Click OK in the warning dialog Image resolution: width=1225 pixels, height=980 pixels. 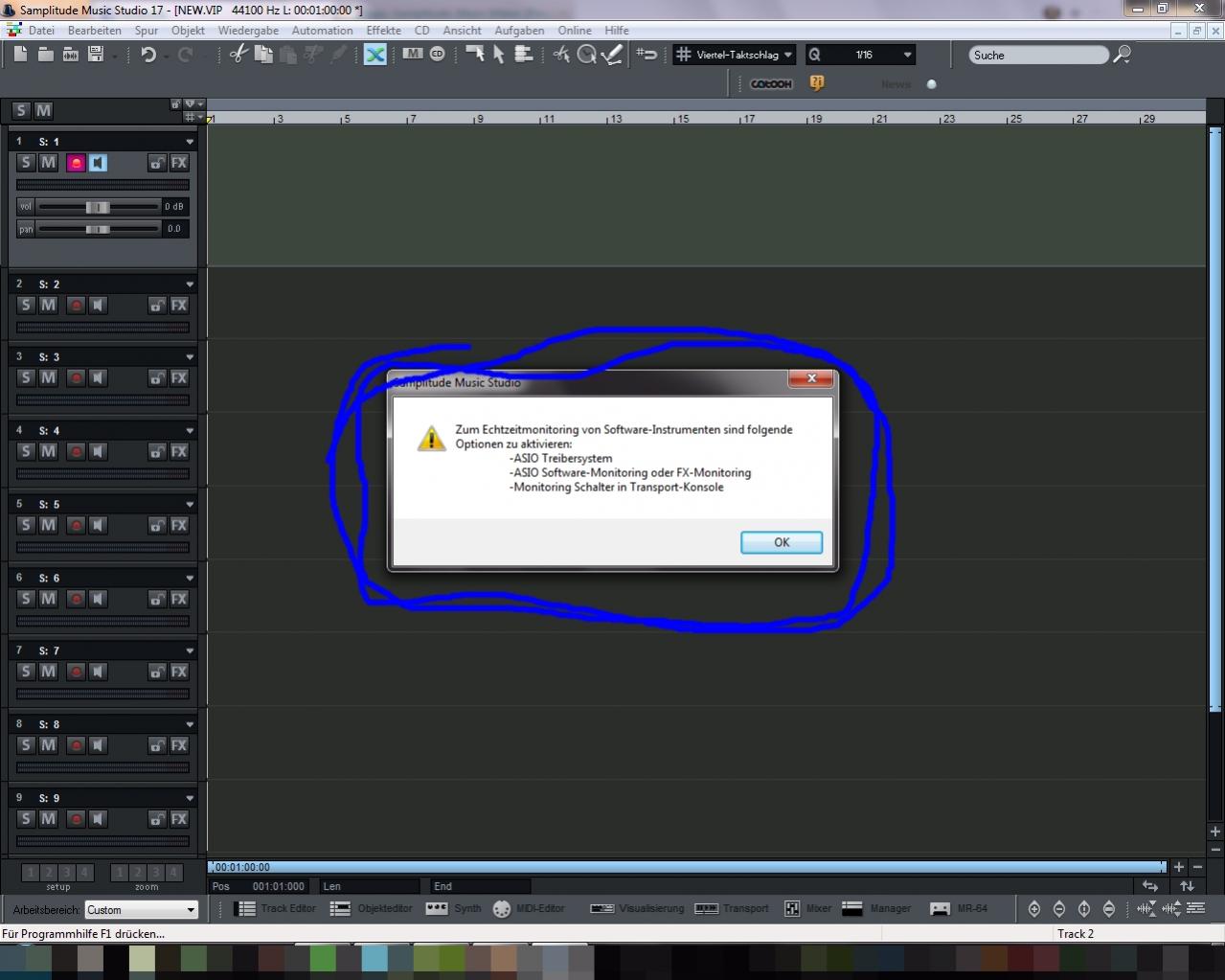(782, 542)
